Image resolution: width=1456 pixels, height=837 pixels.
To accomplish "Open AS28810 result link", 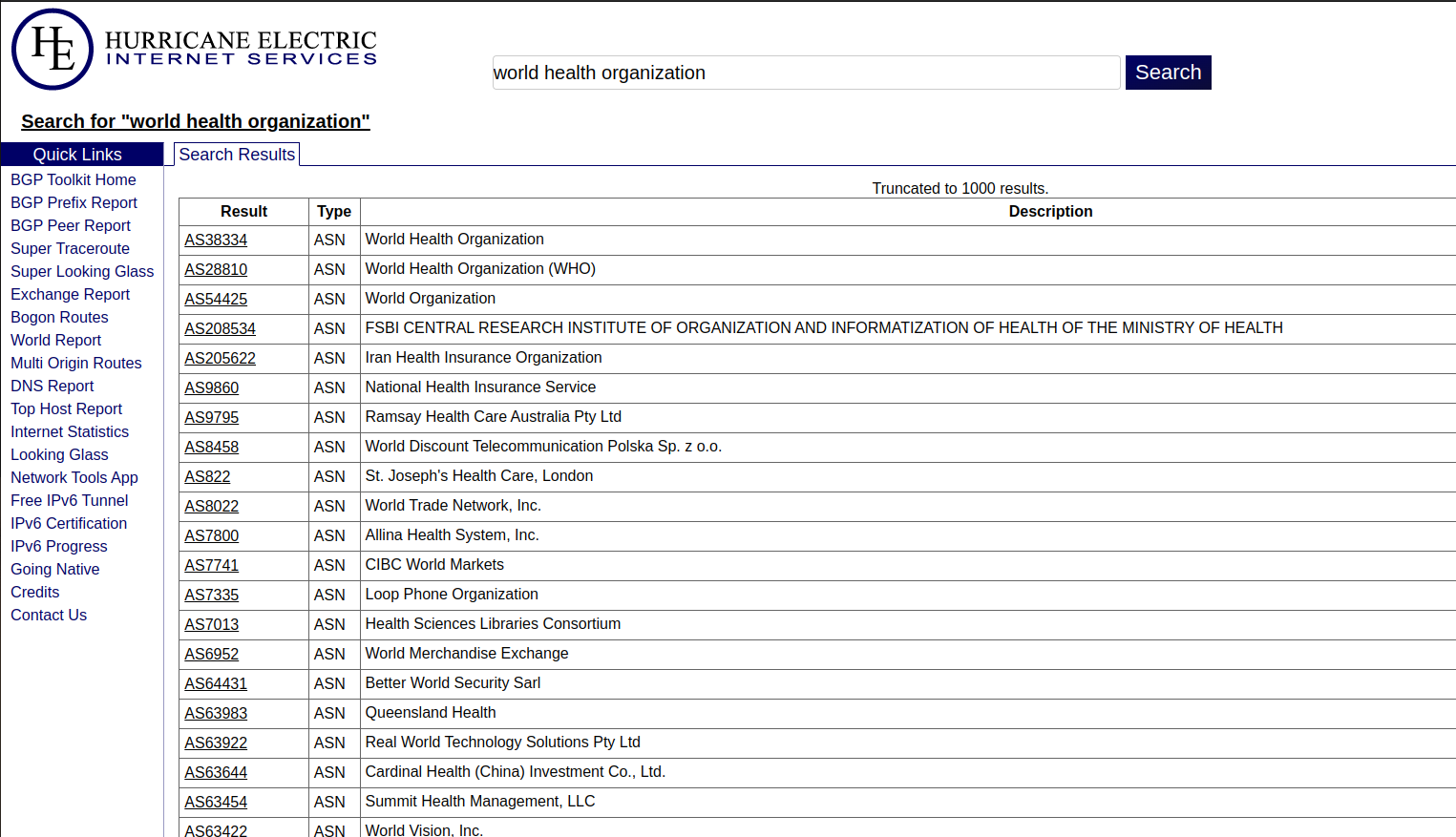I will (216, 269).
